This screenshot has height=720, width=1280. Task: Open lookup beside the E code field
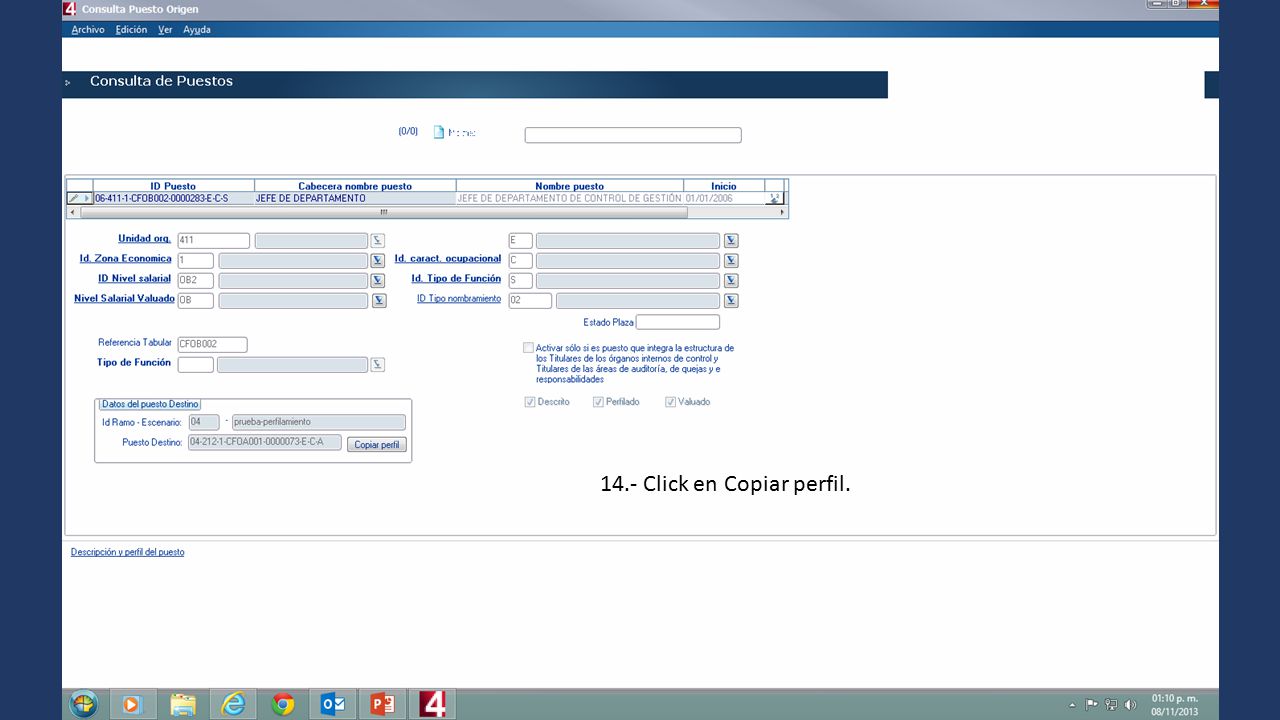(x=731, y=240)
